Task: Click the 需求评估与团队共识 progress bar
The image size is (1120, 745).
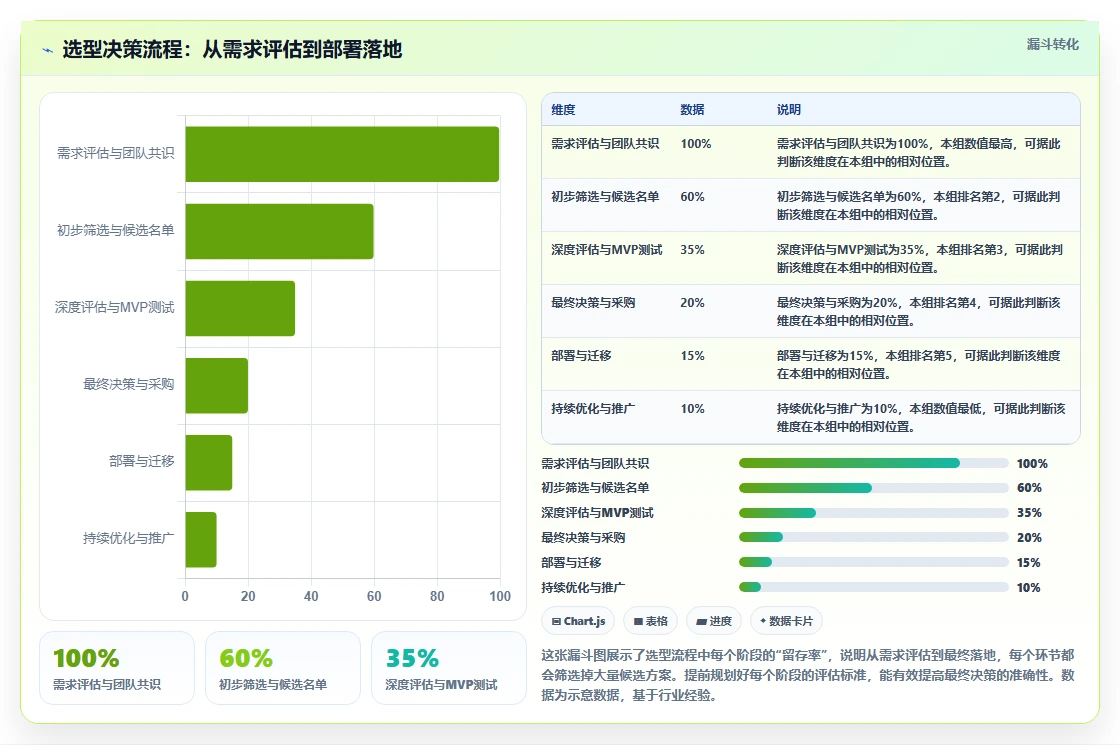Action: [874, 464]
